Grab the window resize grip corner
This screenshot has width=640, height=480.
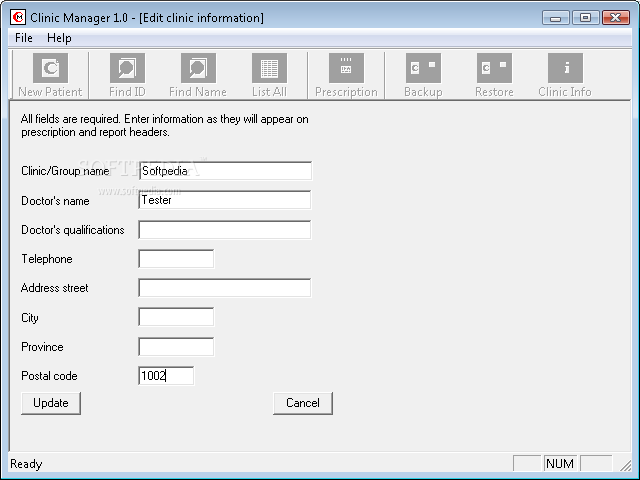tap(625, 465)
